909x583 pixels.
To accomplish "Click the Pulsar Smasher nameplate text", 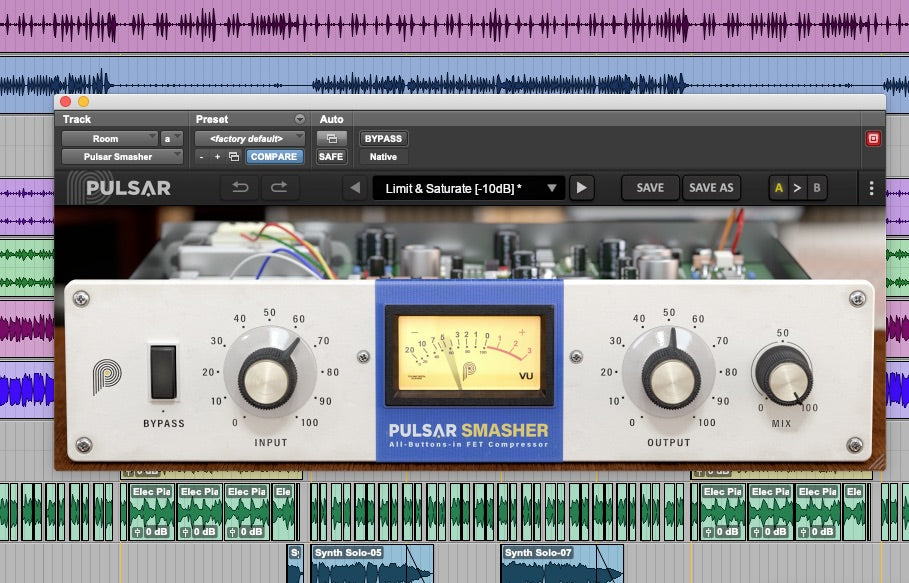I will click(468, 431).
